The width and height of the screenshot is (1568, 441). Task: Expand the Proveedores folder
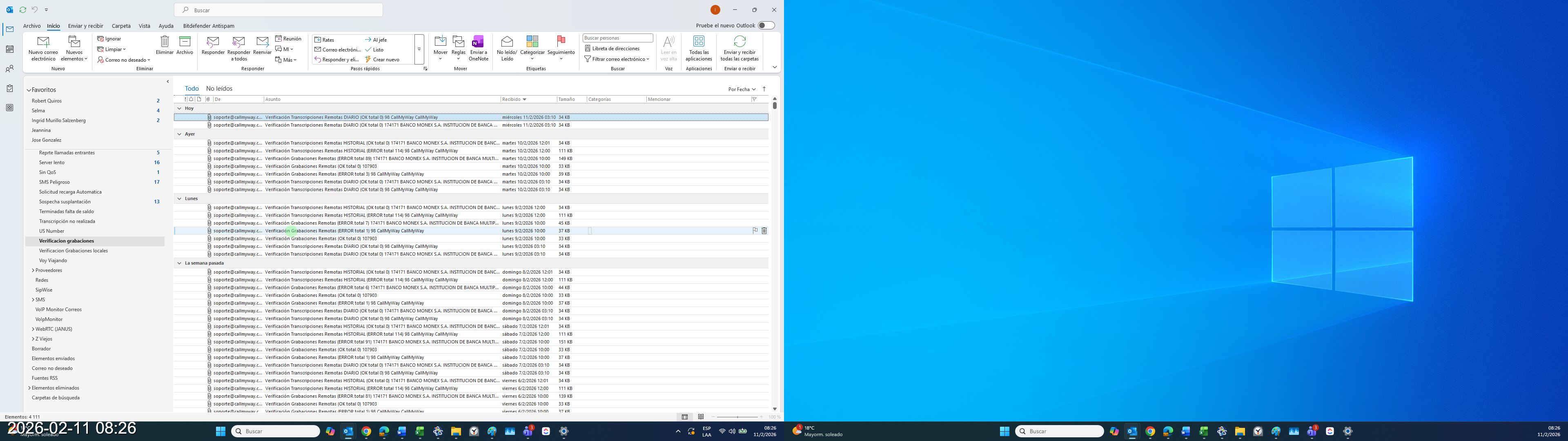[33, 270]
